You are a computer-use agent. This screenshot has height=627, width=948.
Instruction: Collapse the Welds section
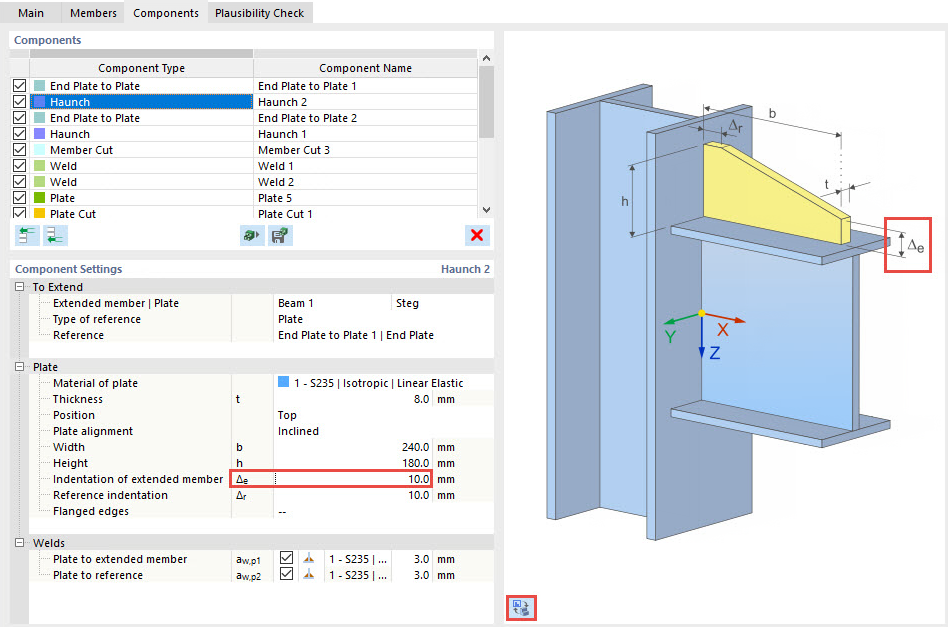[x=19, y=543]
